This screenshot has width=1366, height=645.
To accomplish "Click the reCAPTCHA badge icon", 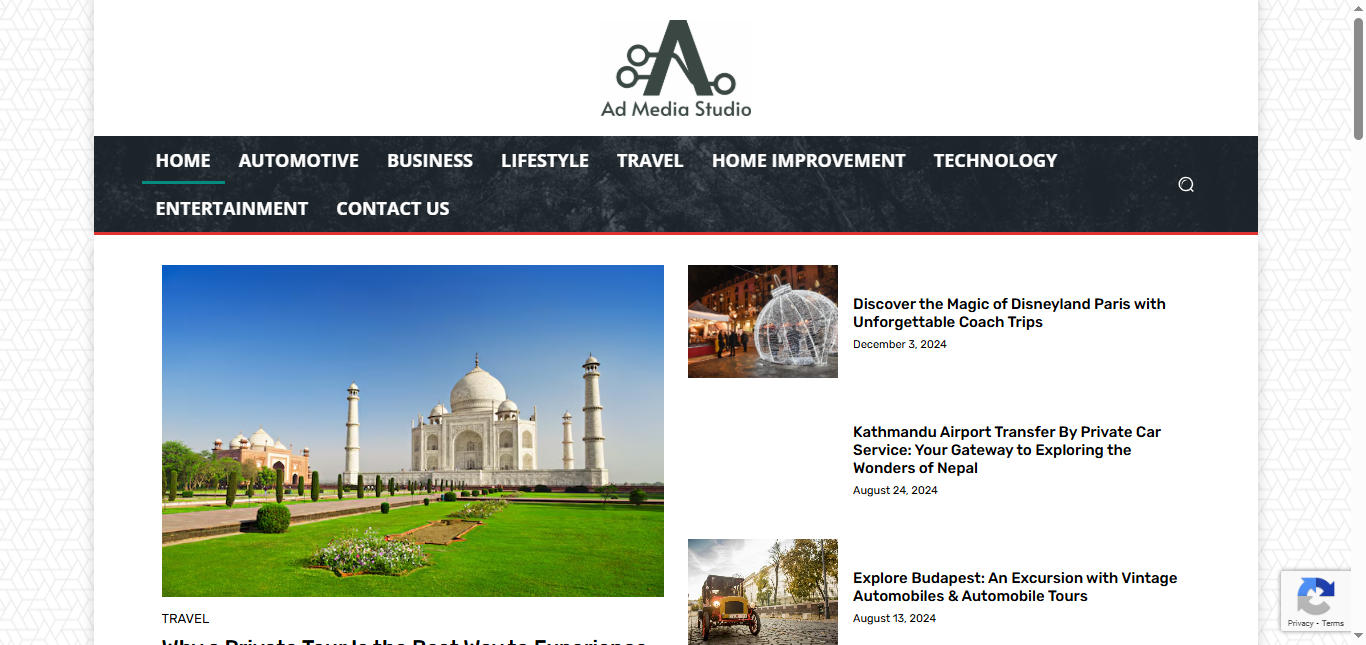I will pyautogui.click(x=1315, y=598).
